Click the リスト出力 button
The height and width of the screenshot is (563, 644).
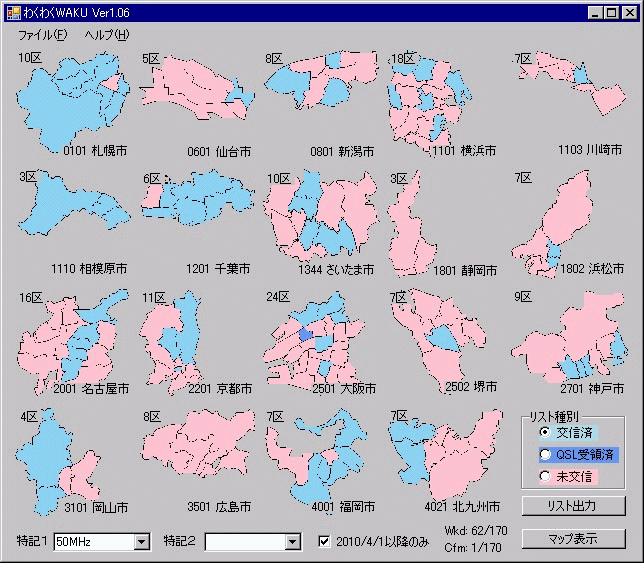574,506
